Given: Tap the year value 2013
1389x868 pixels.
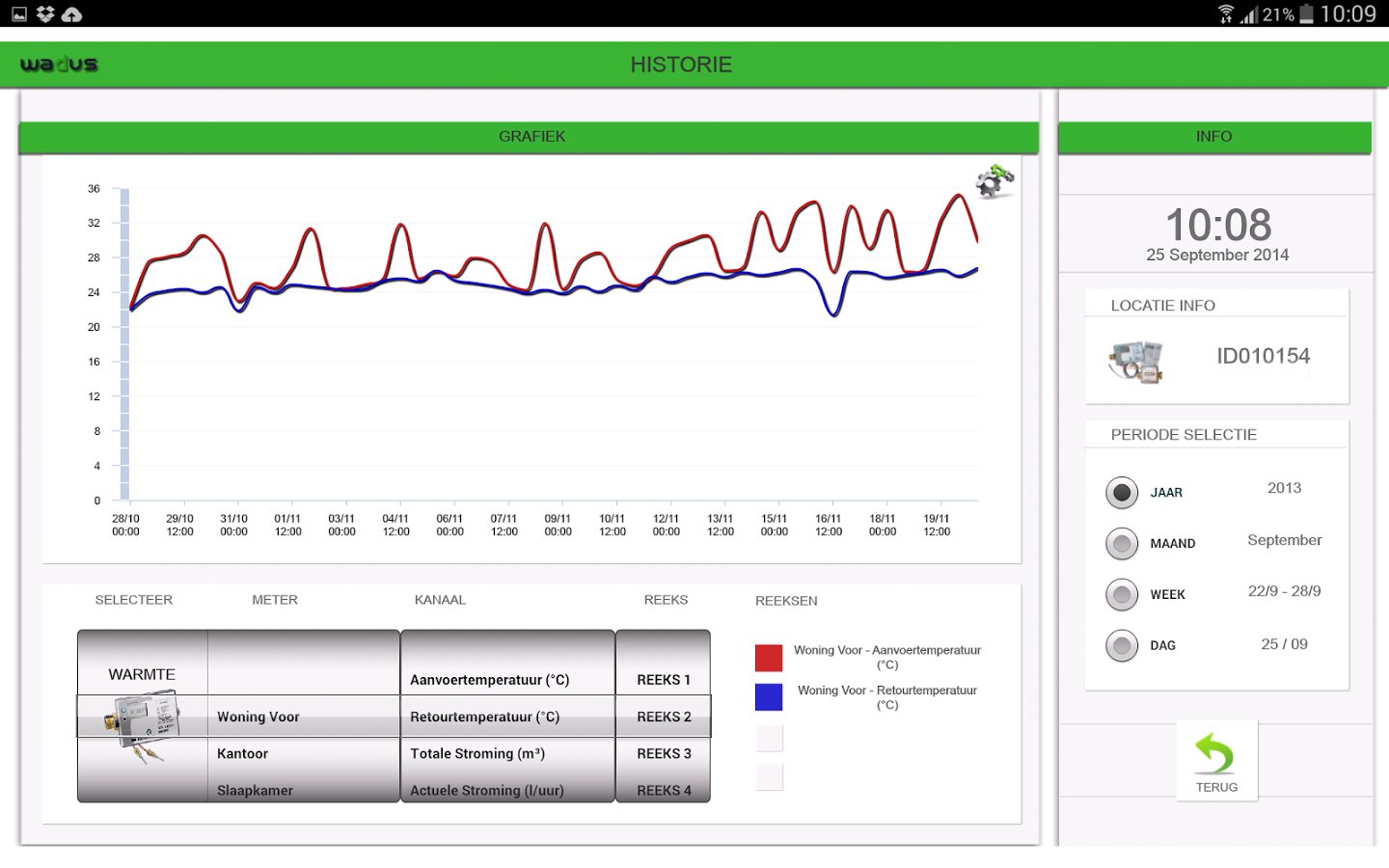Looking at the screenshot, I should [x=1284, y=488].
